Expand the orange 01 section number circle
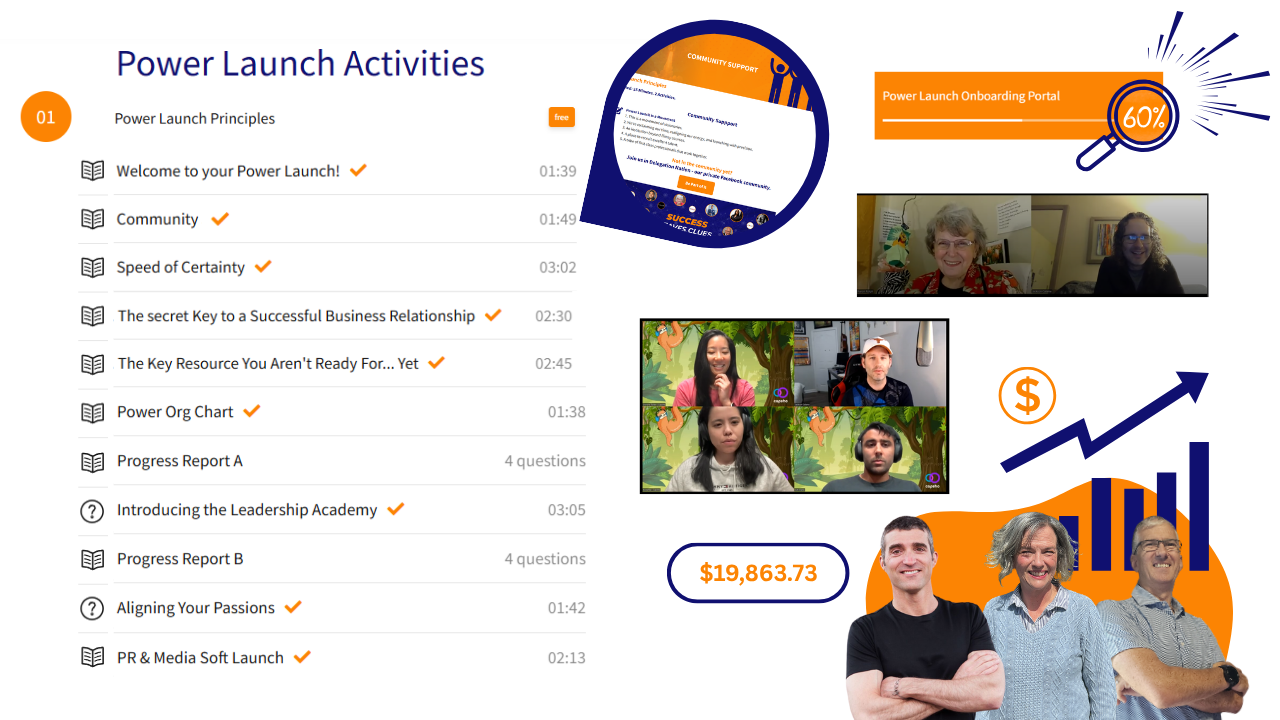Viewport: 1280px width, 720px height. 46,117
